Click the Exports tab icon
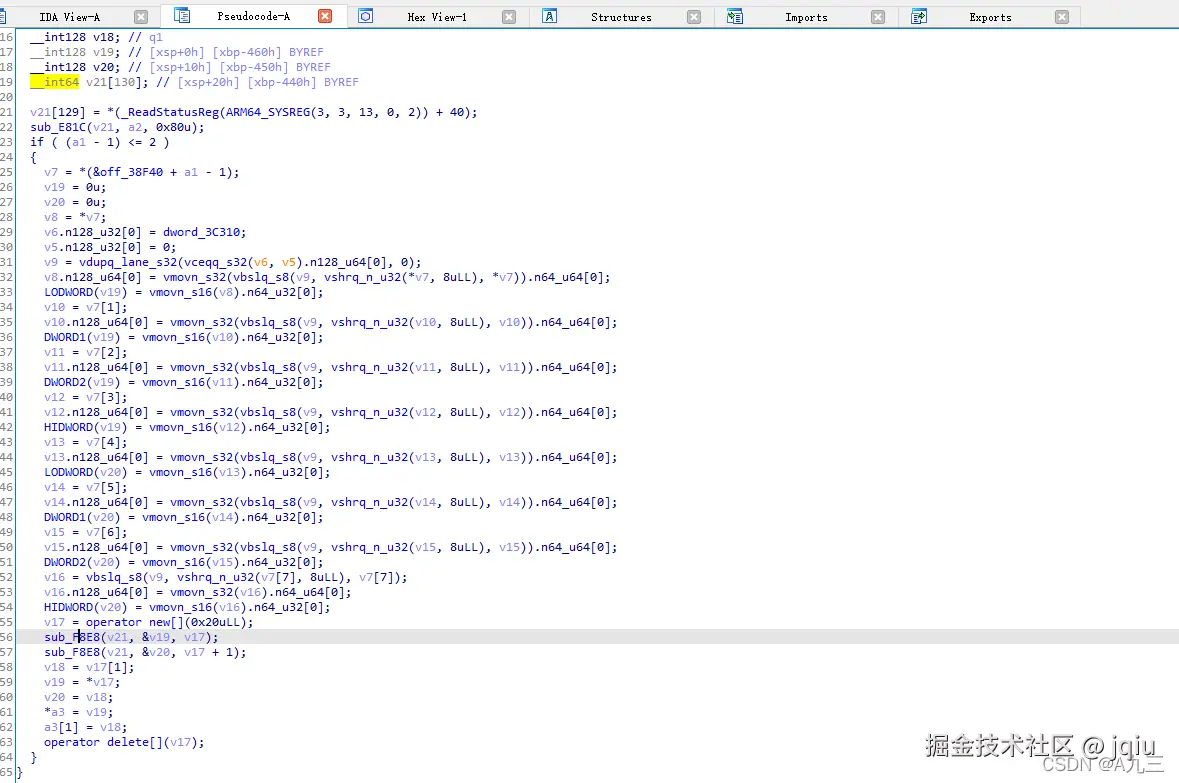The image size is (1179, 783). 918,16
